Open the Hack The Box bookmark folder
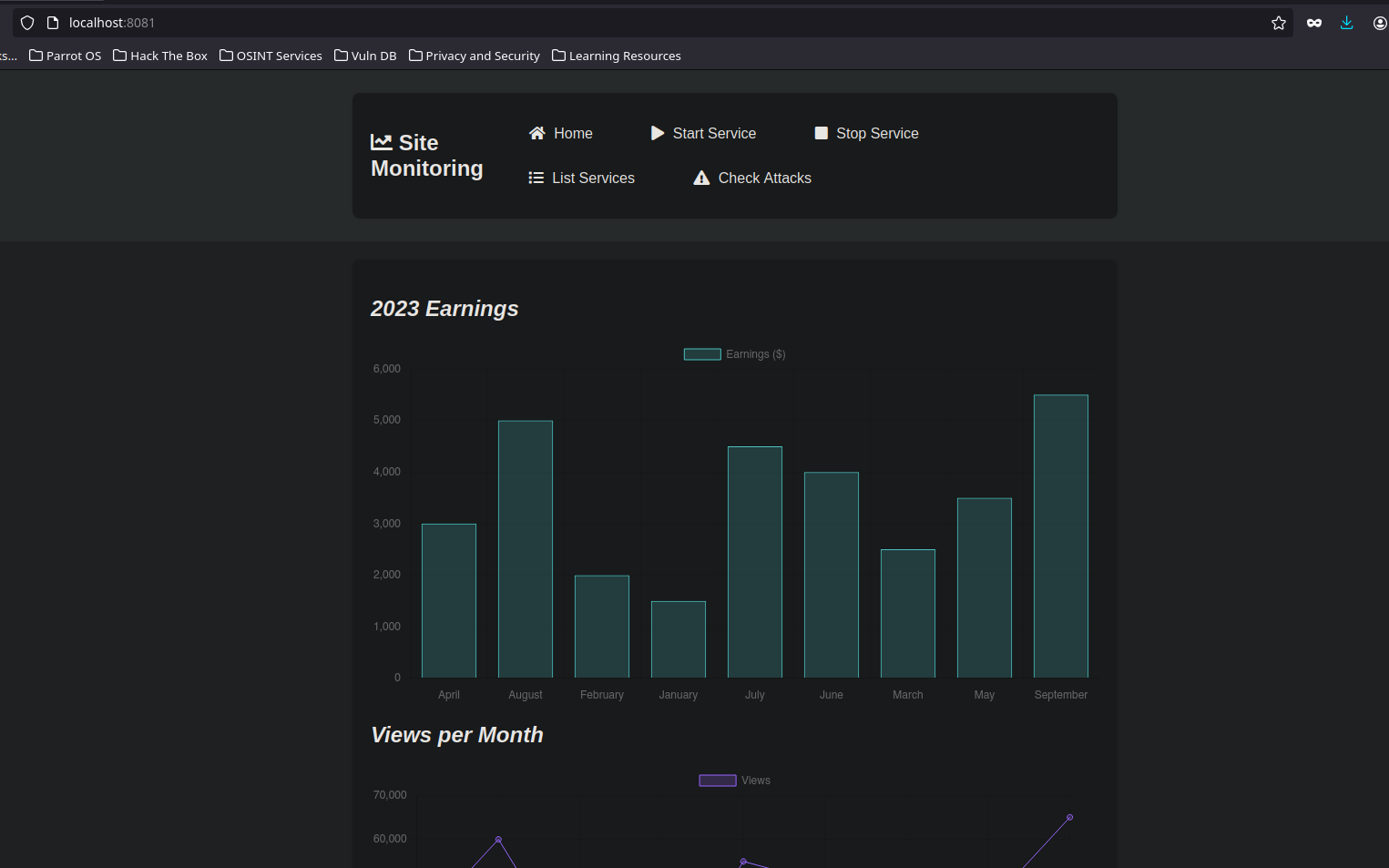Screen dimensions: 1389x868 tap(160, 56)
